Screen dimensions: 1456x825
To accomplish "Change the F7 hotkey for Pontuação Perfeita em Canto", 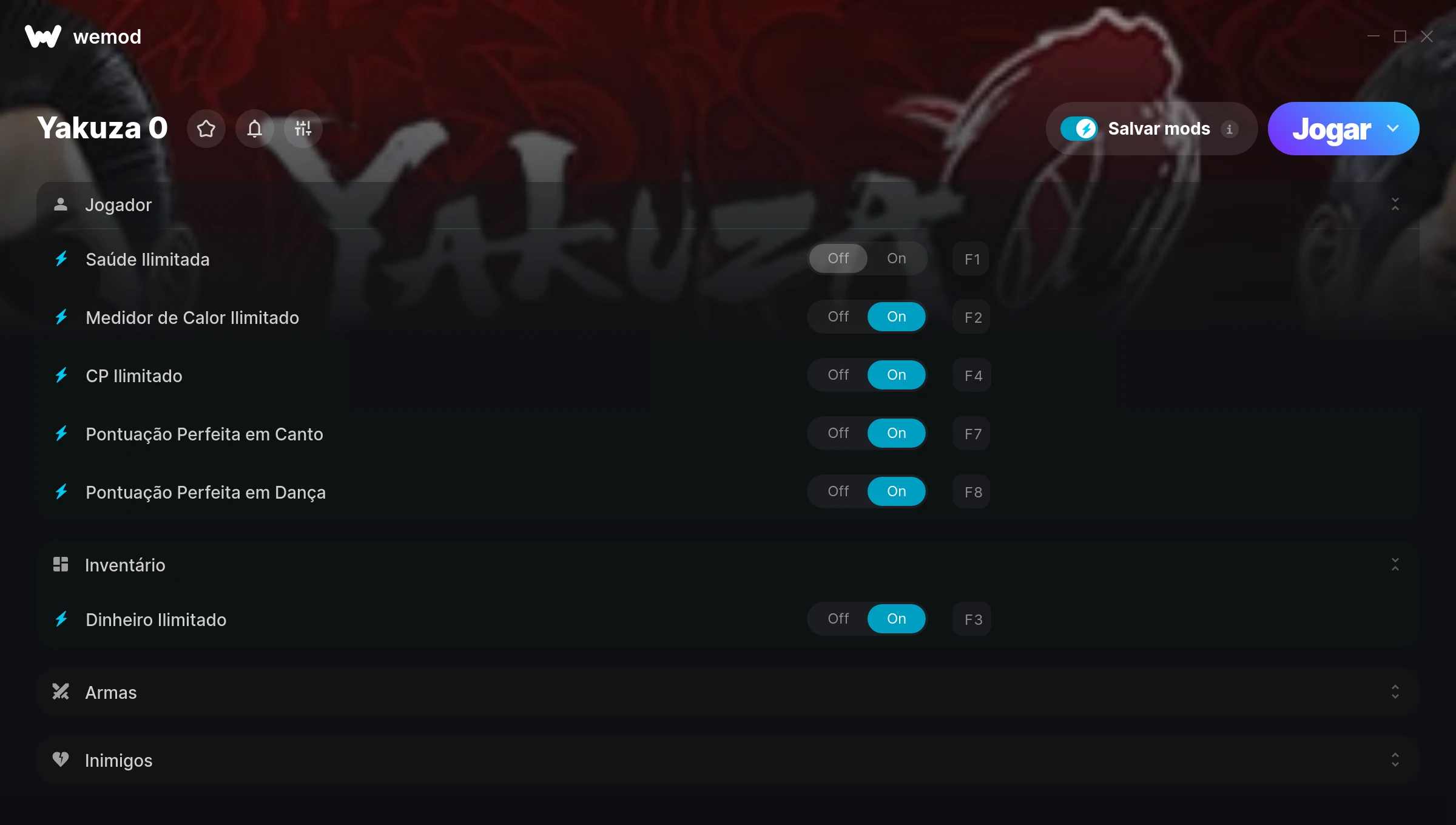I will point(972,434).
